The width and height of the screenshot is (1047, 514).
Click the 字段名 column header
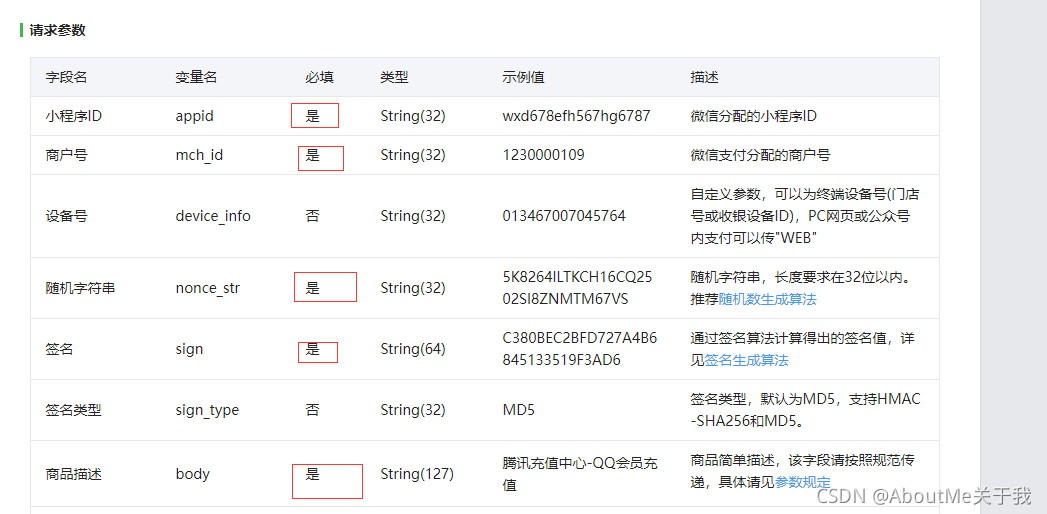tap(66, 77)
